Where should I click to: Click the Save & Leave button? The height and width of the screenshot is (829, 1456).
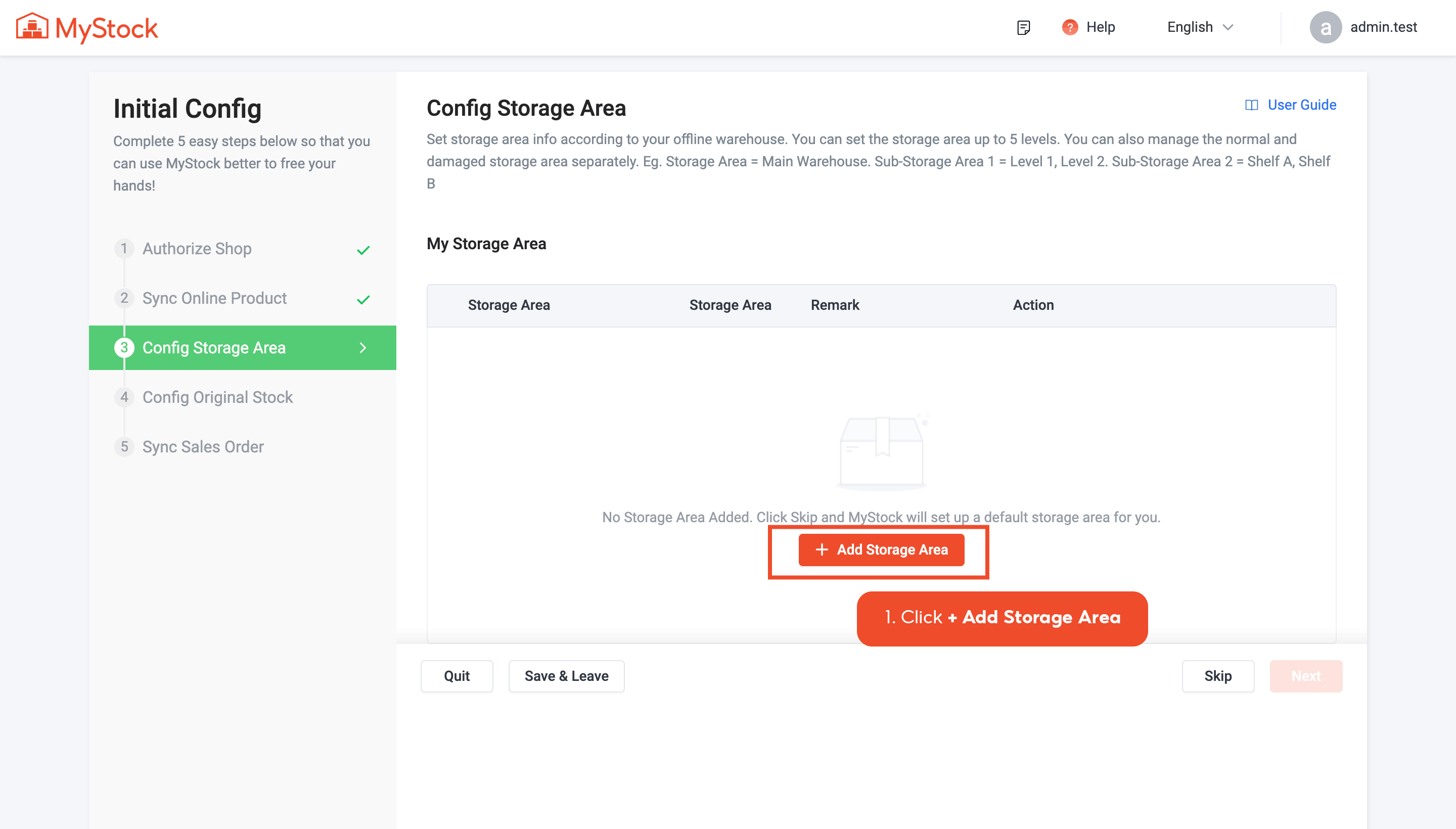click(566, 676)
